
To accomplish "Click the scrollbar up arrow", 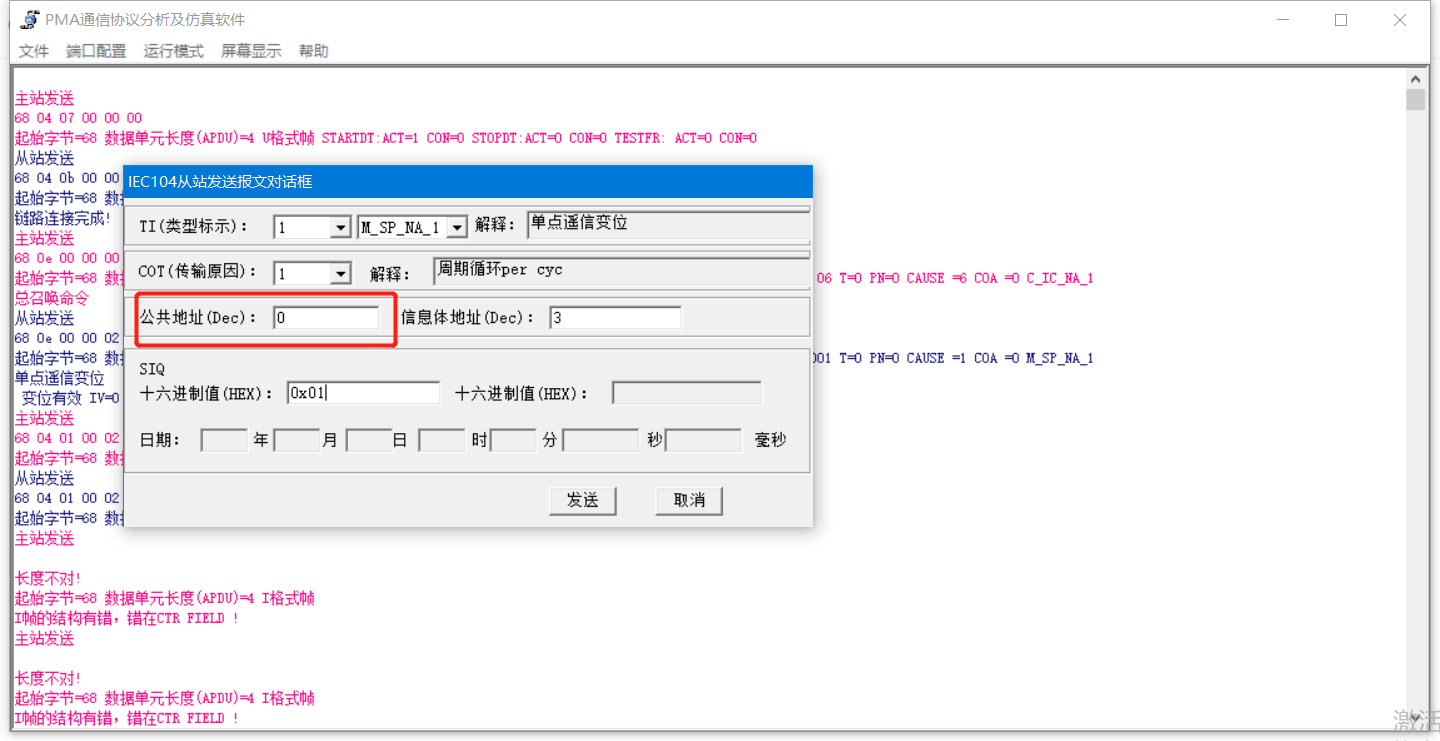I will coord(1415,79).
